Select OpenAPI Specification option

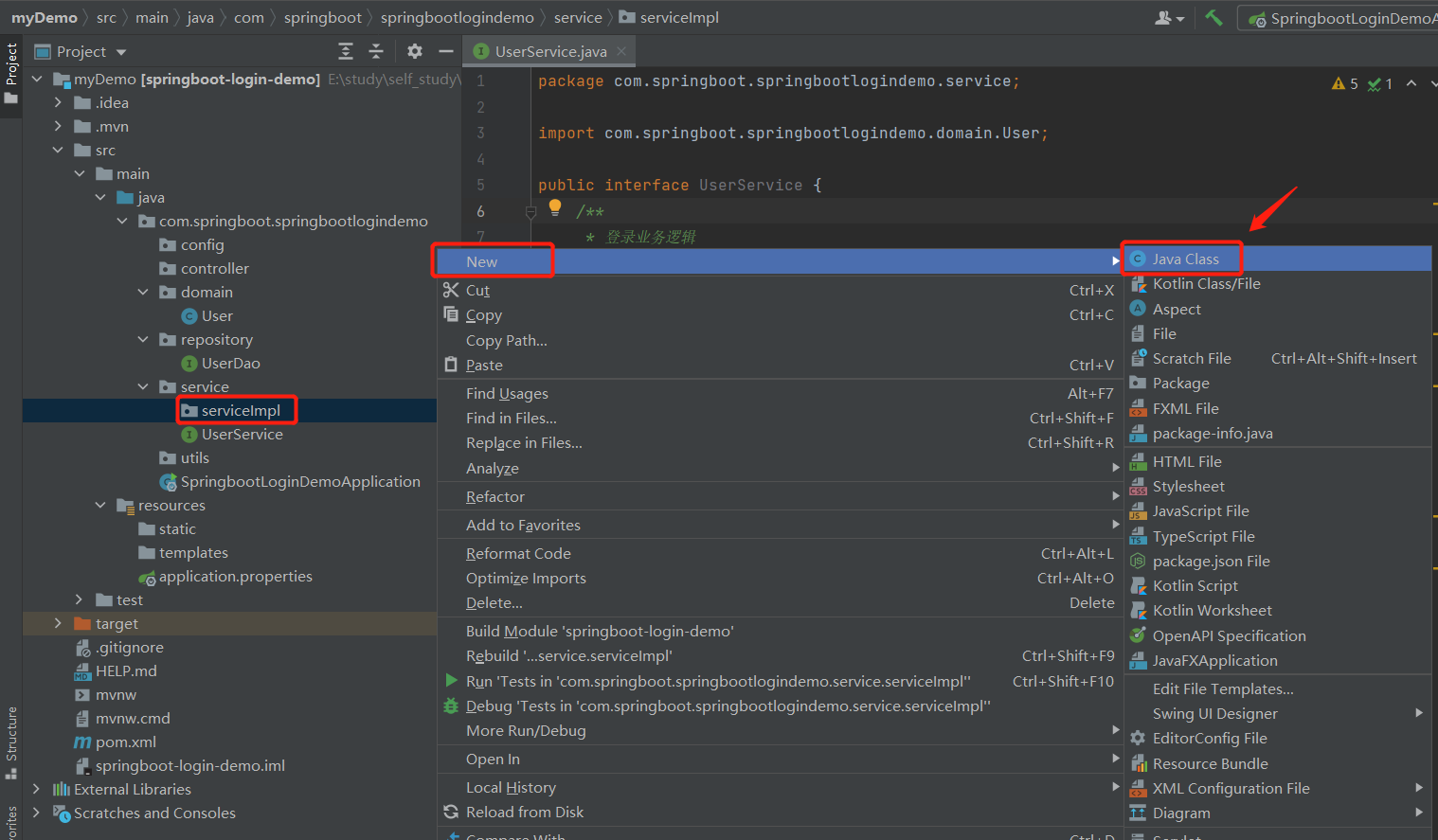coord(1277,635)
